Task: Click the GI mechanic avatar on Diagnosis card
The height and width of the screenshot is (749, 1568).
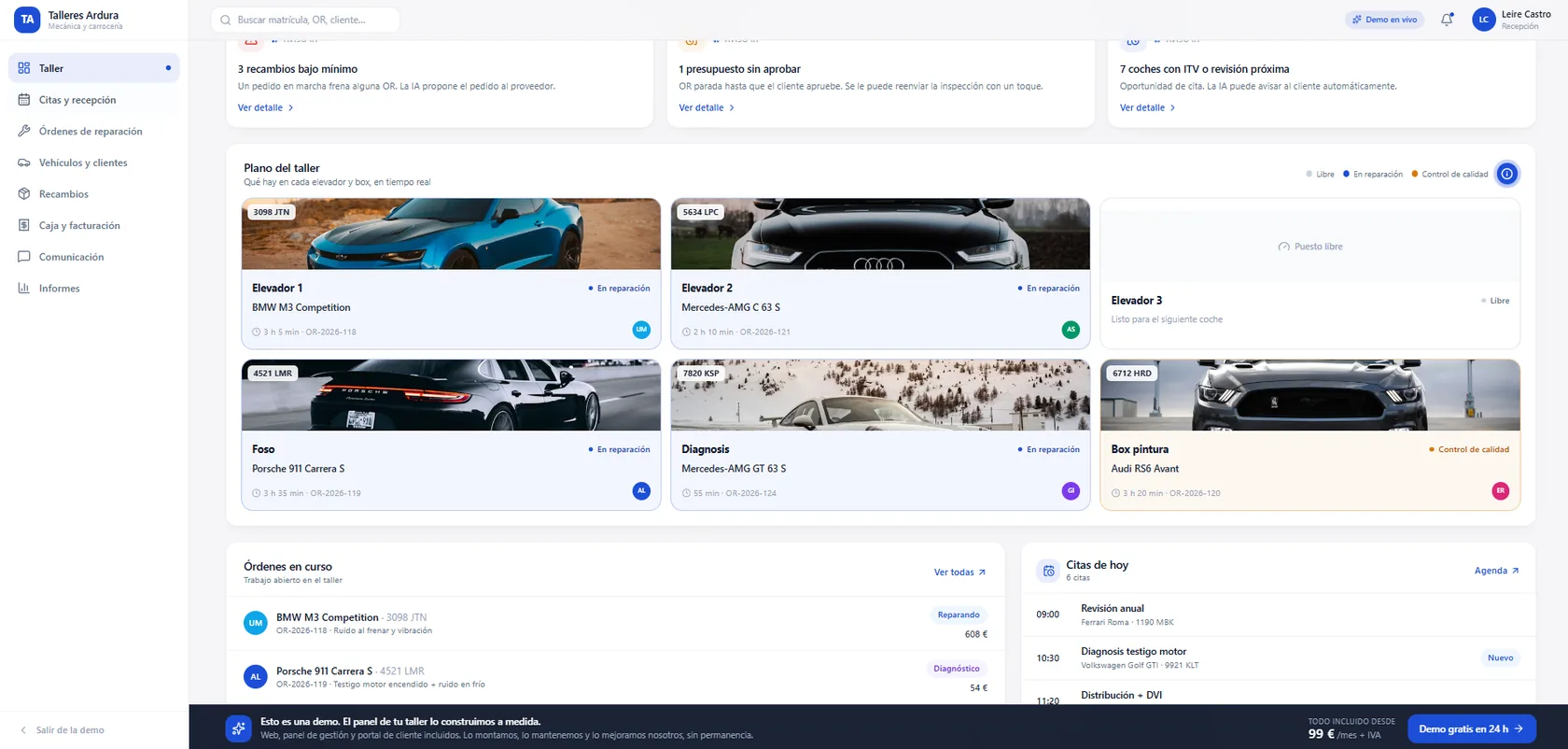Action: [1071, 490]
